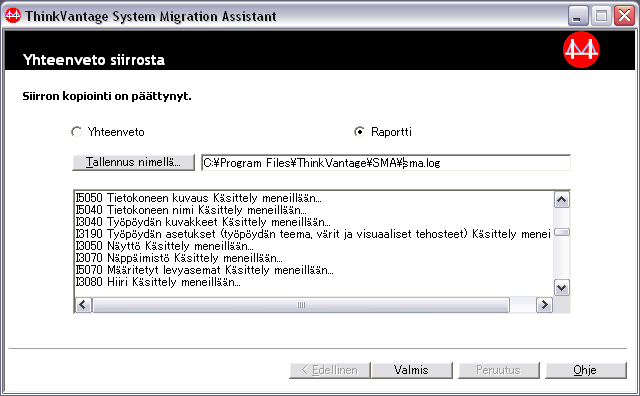The width and height of the screenshot is (640, 396).
Task: Open Ohje help button
Action: 585,370
